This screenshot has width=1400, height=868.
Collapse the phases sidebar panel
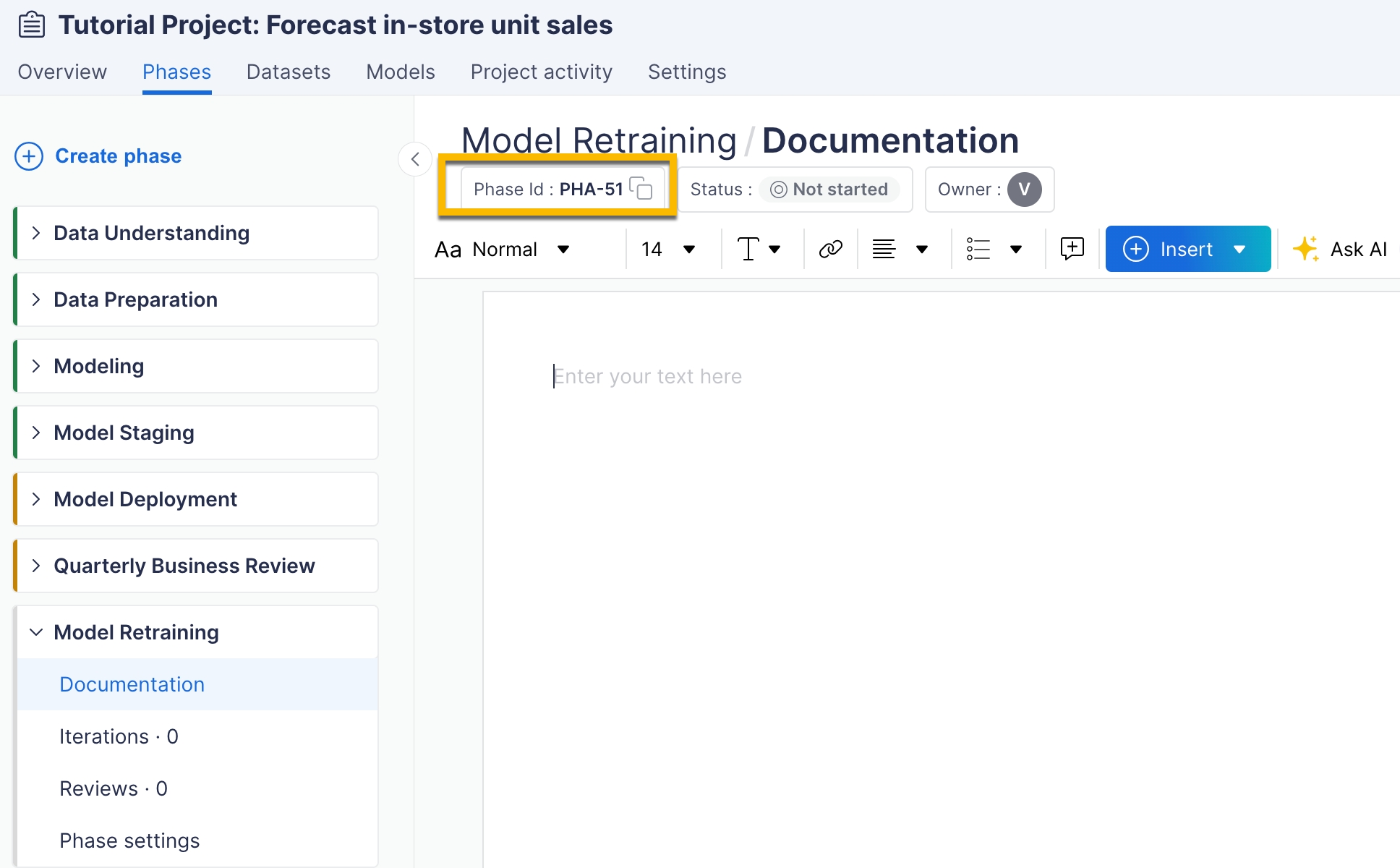coord(415,159)
